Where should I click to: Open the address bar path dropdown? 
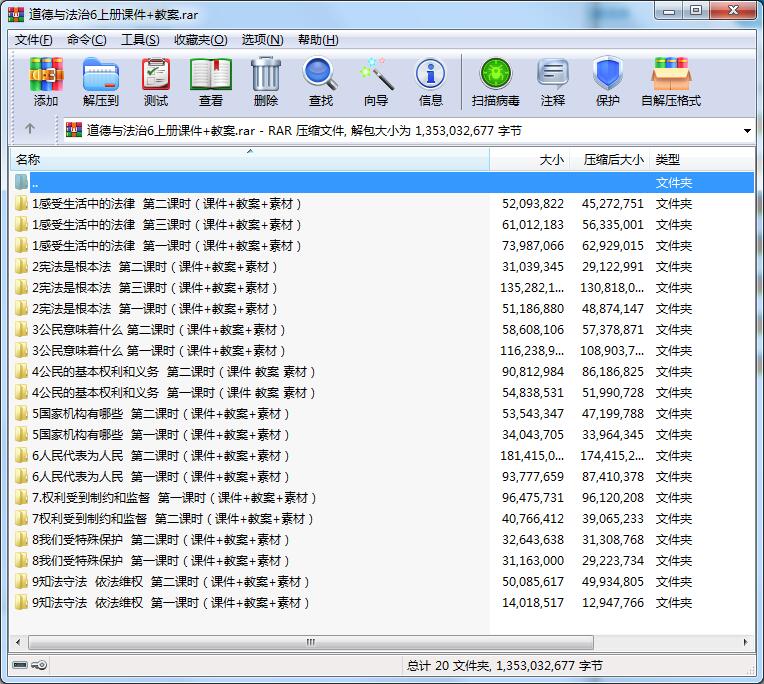click(747, 131)
